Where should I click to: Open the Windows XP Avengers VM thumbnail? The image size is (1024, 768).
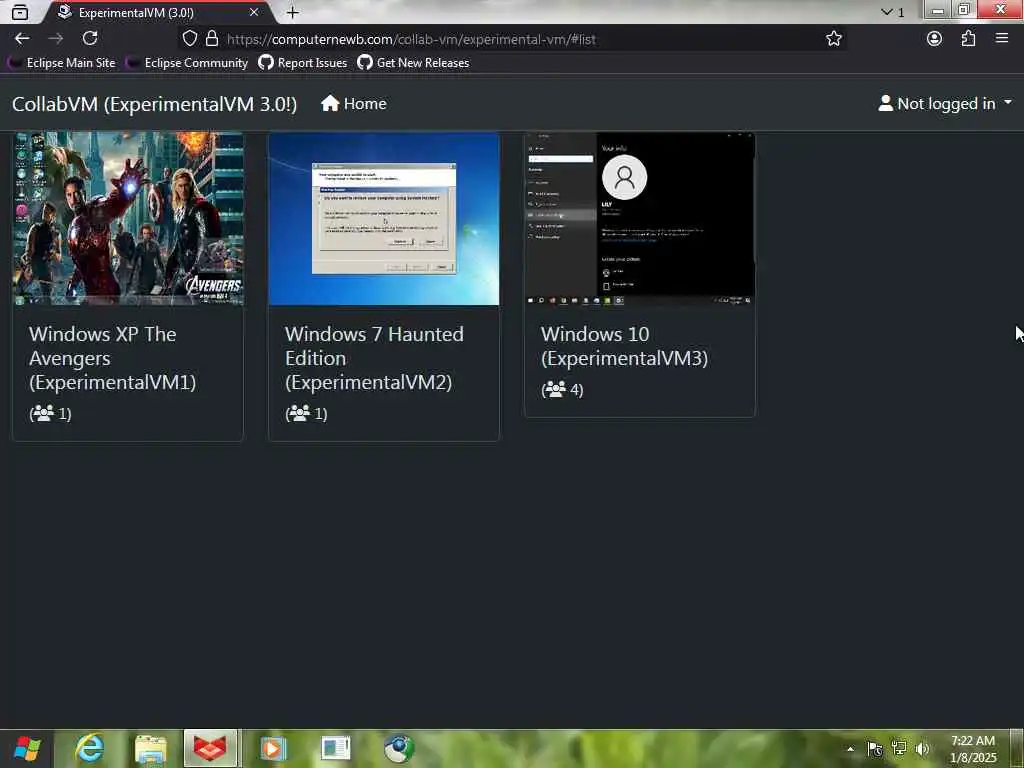click(128, 219)
